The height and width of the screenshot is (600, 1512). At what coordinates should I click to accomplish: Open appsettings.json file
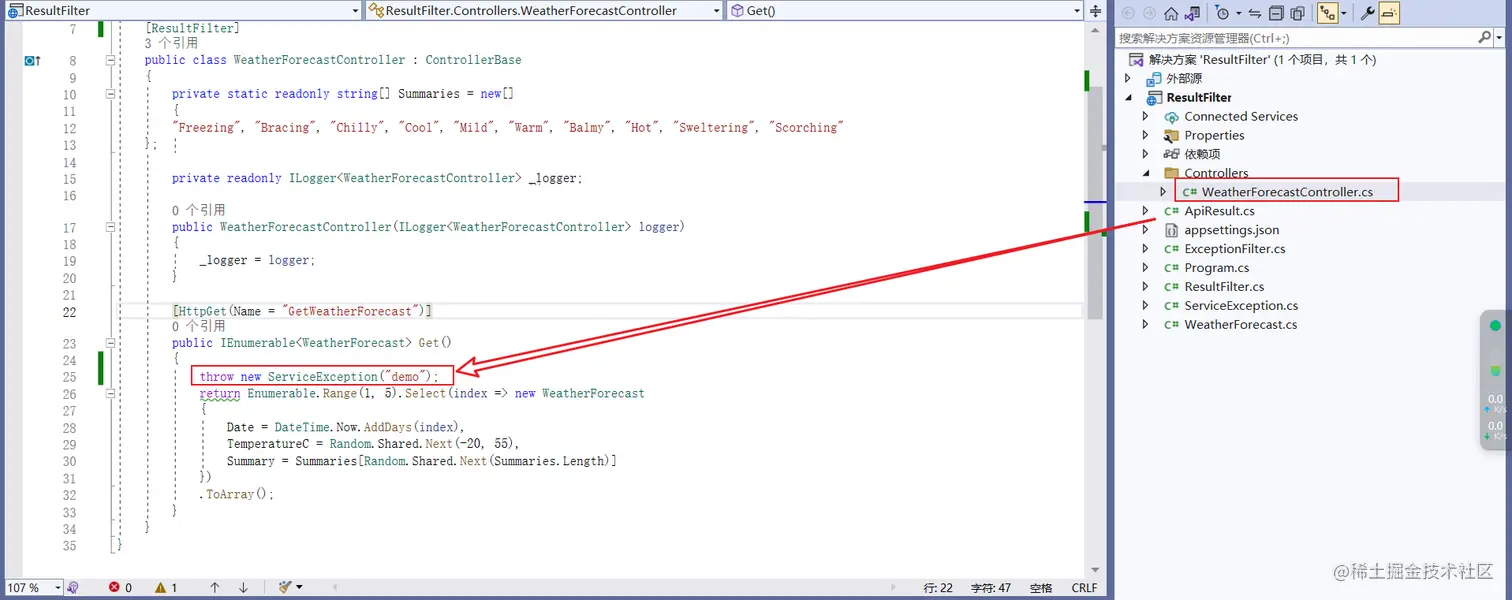coord(1231,230)
